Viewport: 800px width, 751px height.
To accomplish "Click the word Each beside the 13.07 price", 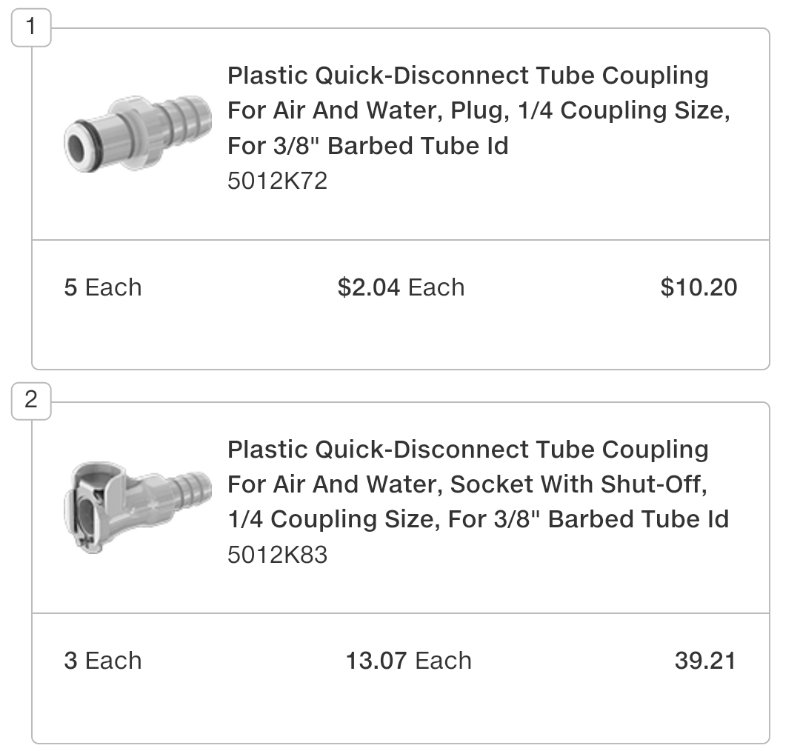I will (x=443, y=661).
